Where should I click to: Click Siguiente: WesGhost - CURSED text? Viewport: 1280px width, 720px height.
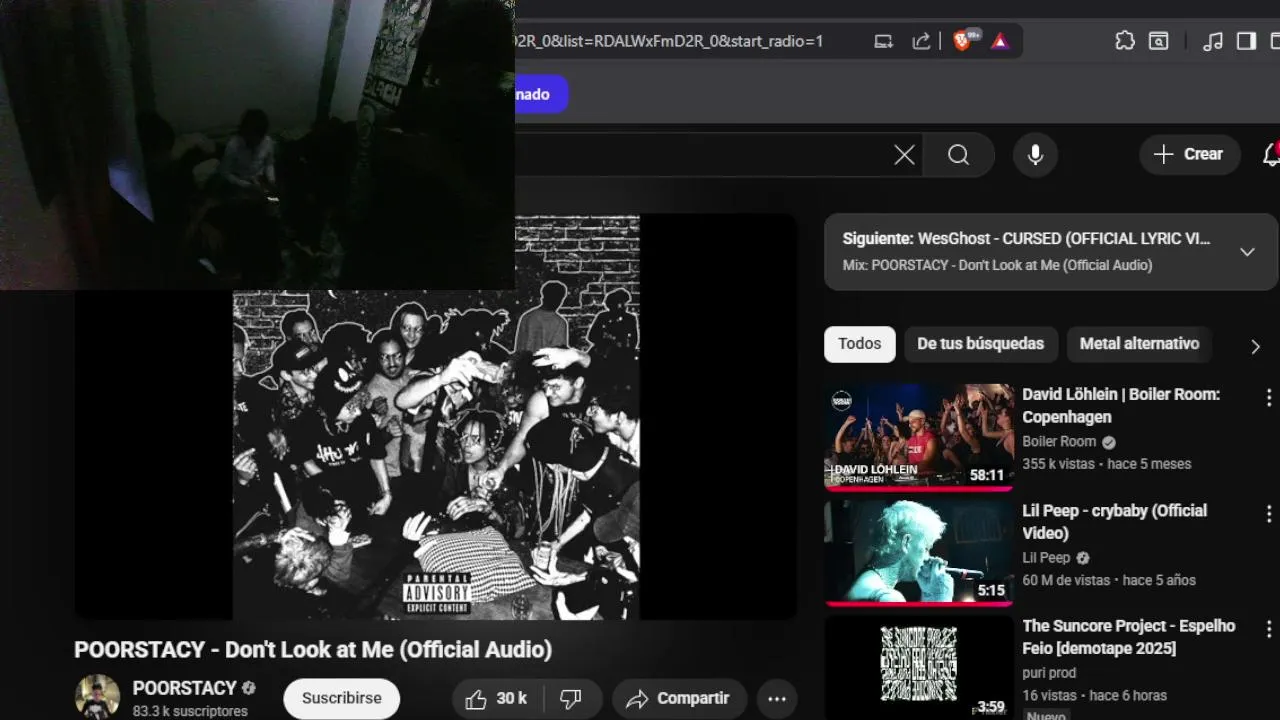coord(1026,239)
